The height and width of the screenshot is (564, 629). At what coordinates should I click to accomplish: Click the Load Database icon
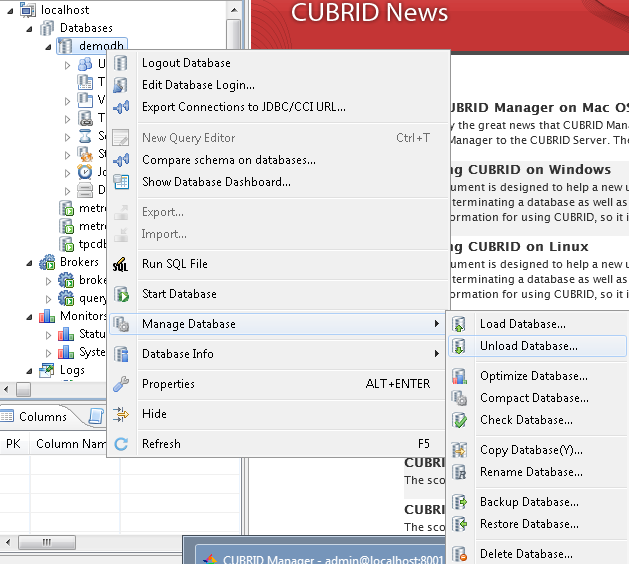coord(459,324)
